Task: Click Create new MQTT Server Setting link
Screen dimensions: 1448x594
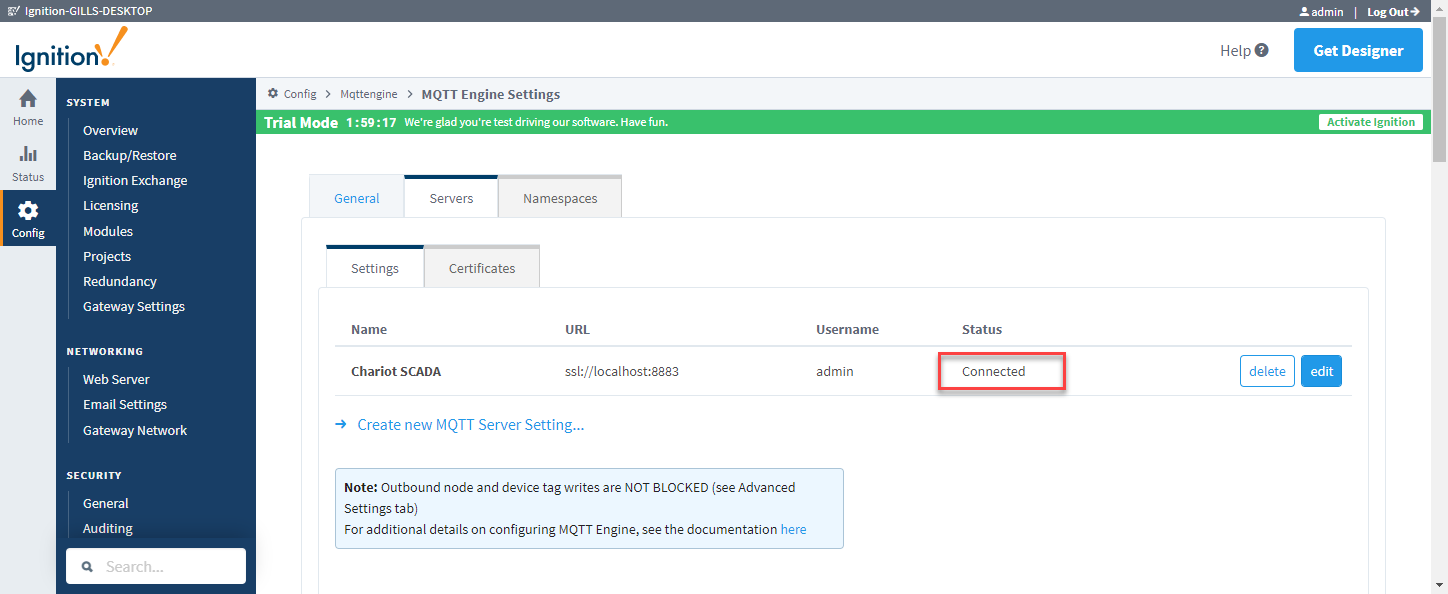Action: [471, 424]
